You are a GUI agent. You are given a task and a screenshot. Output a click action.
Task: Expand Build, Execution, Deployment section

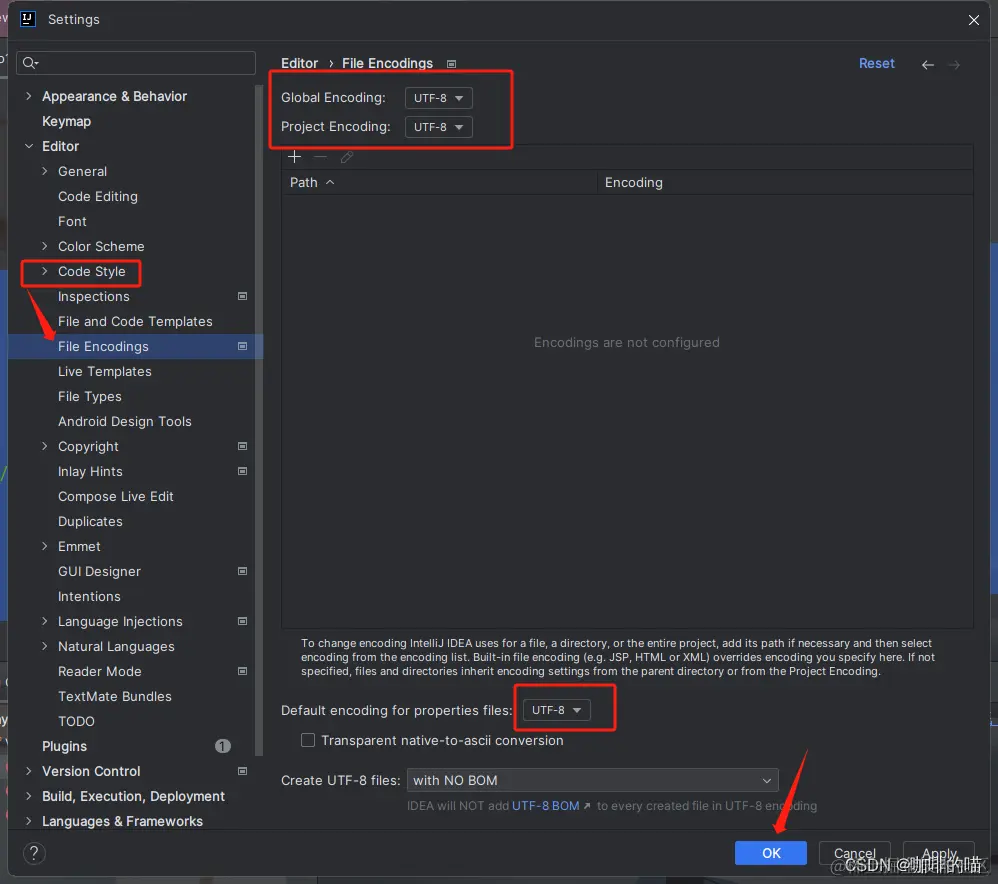pyautogui.click(x=29, y=796)
